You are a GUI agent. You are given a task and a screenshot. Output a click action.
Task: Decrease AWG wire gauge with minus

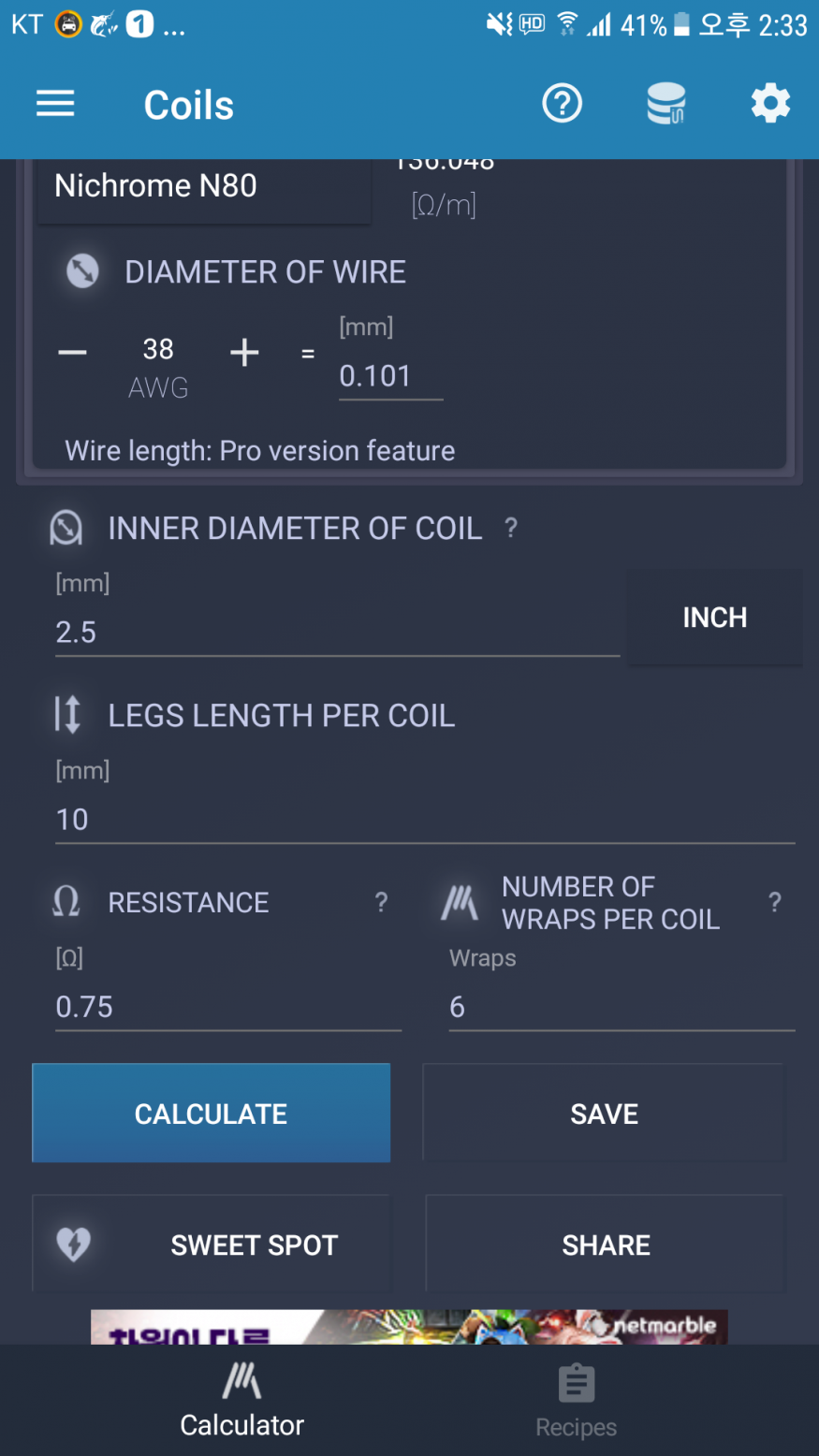tap(72, 353)
